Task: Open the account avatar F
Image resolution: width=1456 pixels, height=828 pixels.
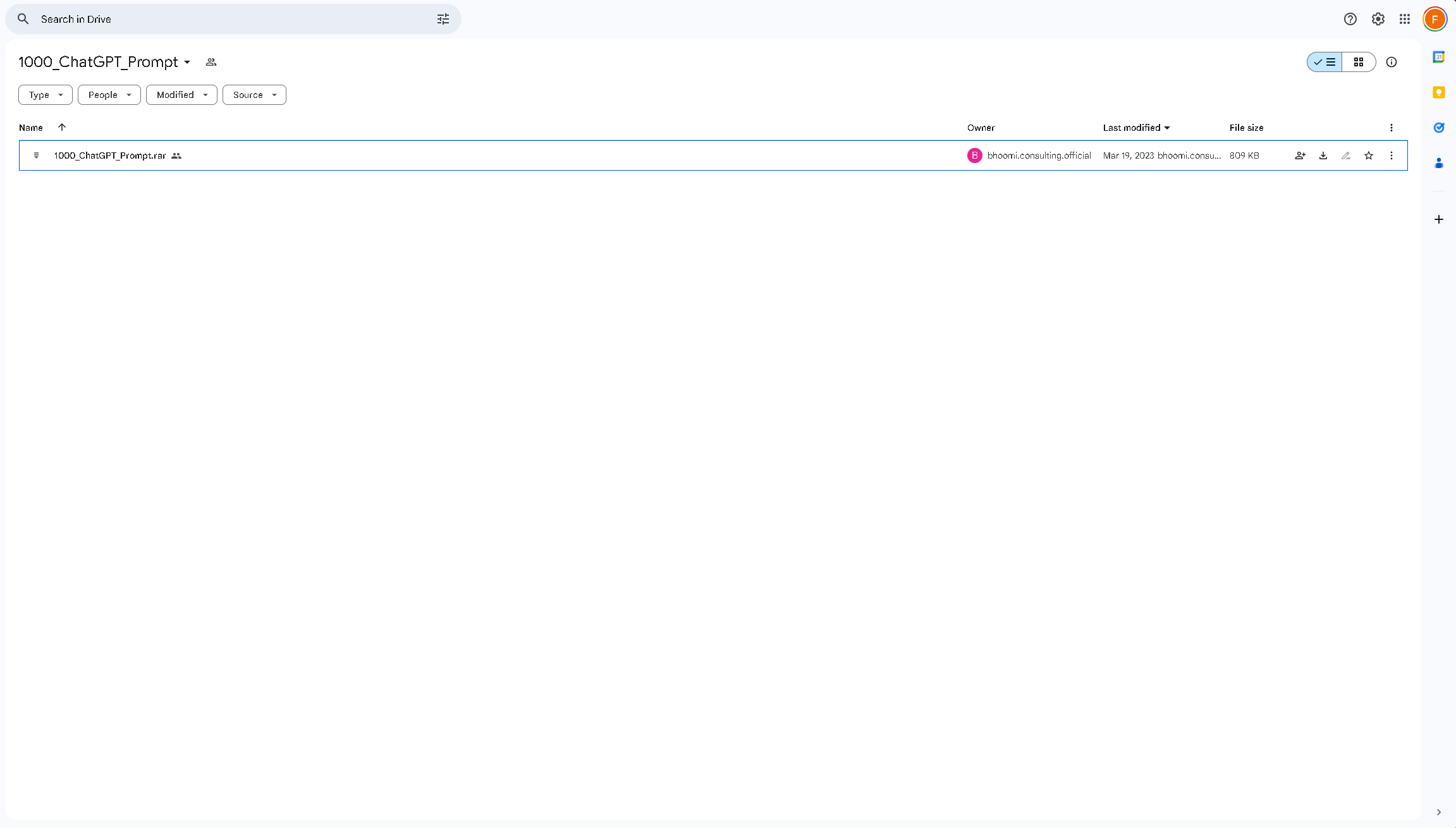Action: [x=1435, y=19]
